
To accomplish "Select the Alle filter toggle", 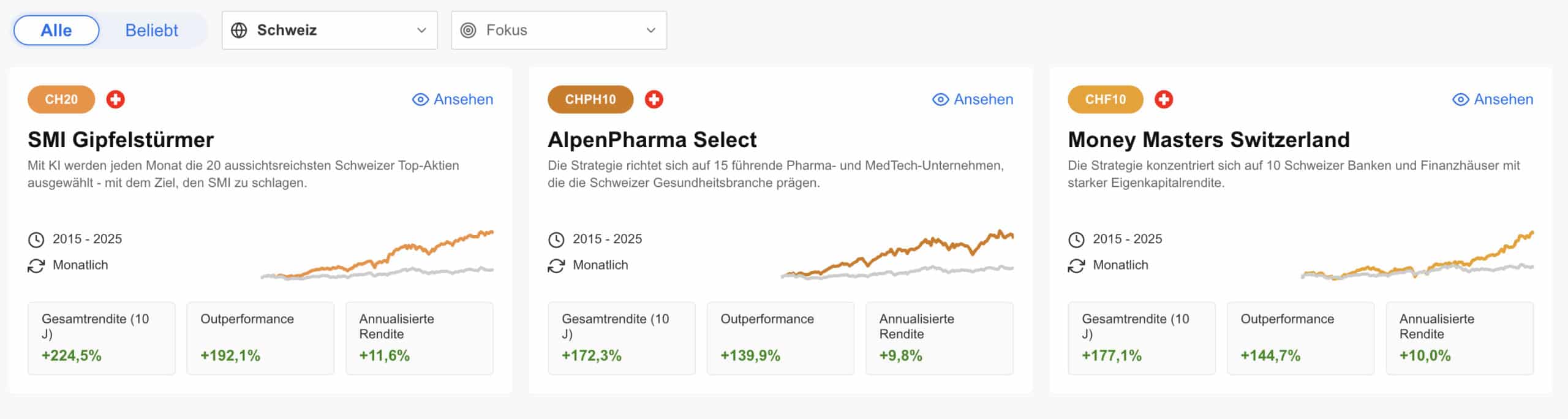I will [x=56, y=30].
